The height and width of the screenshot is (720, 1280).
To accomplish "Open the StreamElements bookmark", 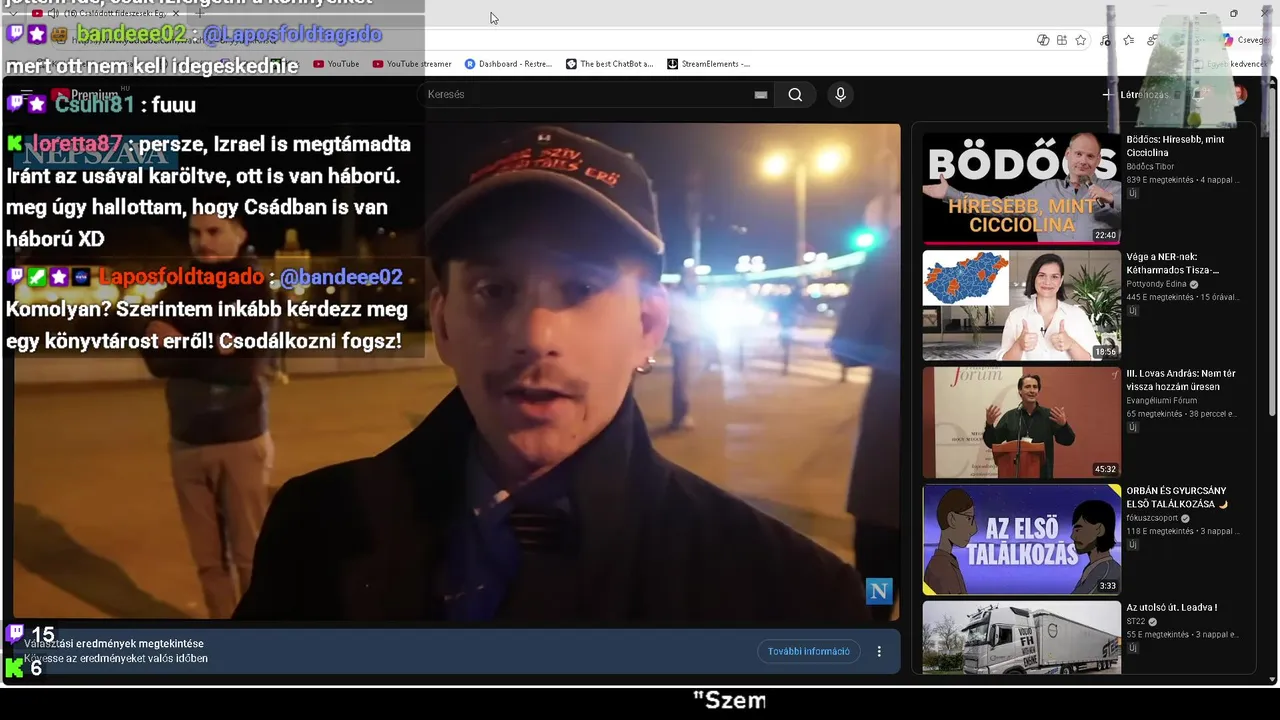I will (x=708, y=64).
